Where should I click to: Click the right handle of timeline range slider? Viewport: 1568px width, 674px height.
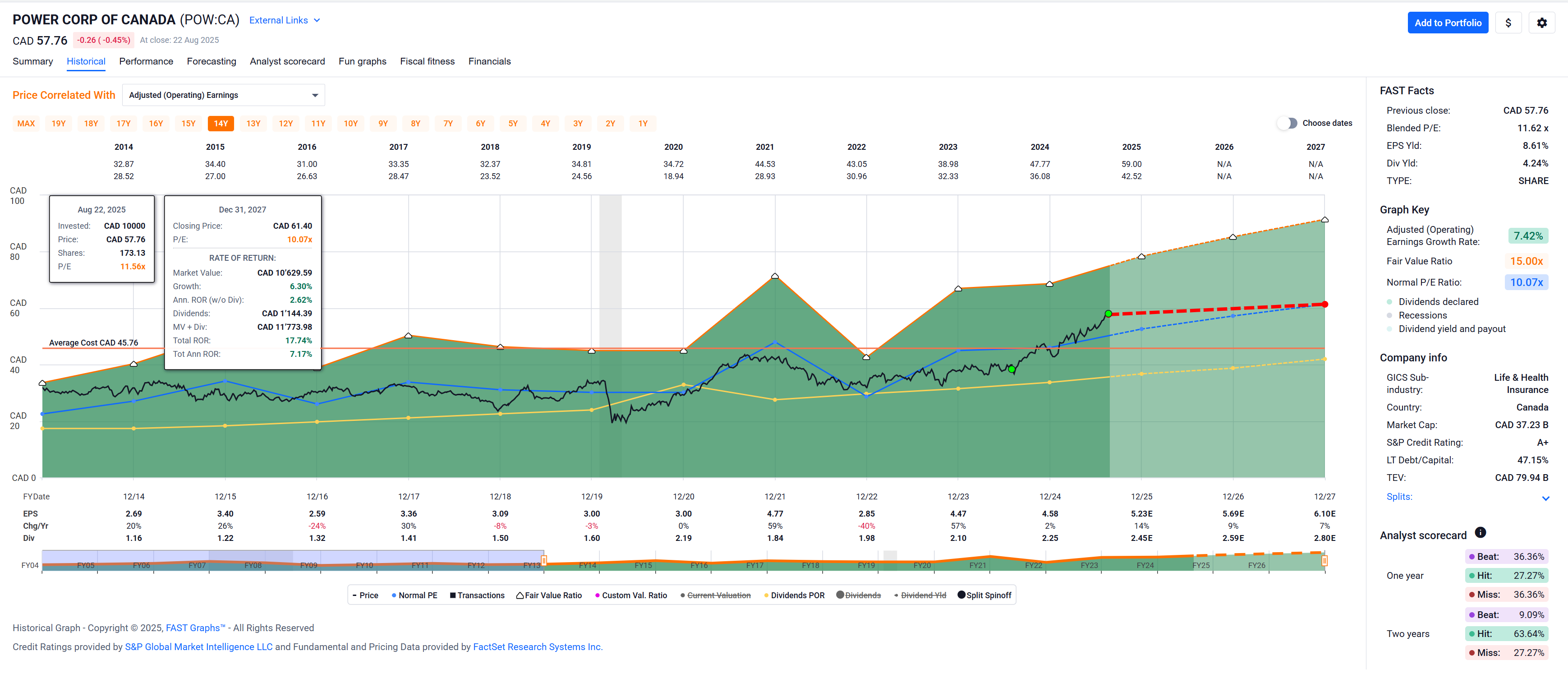(1324, 560)
